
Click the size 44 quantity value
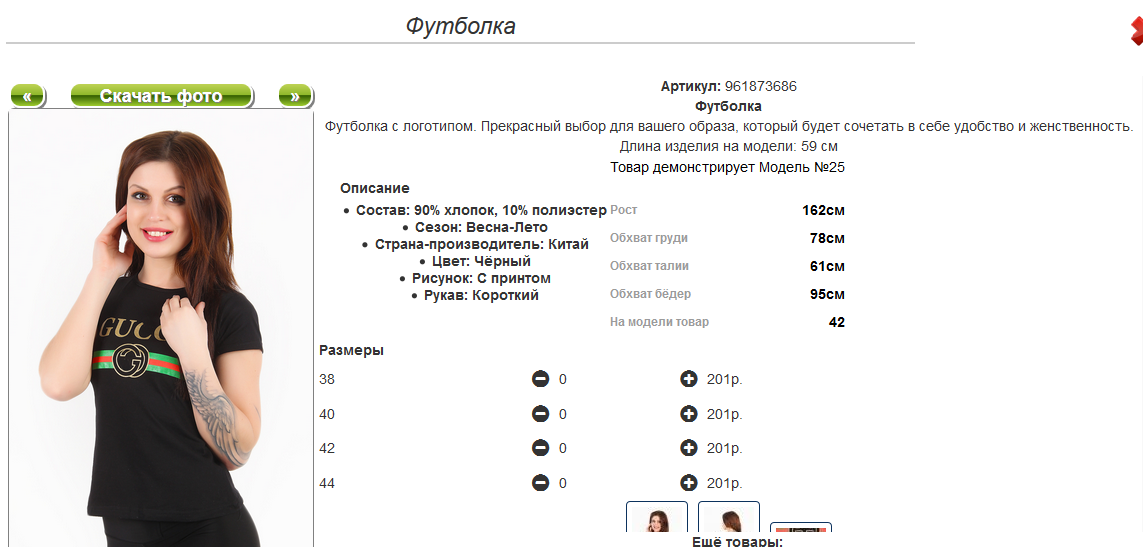[563, 483]
